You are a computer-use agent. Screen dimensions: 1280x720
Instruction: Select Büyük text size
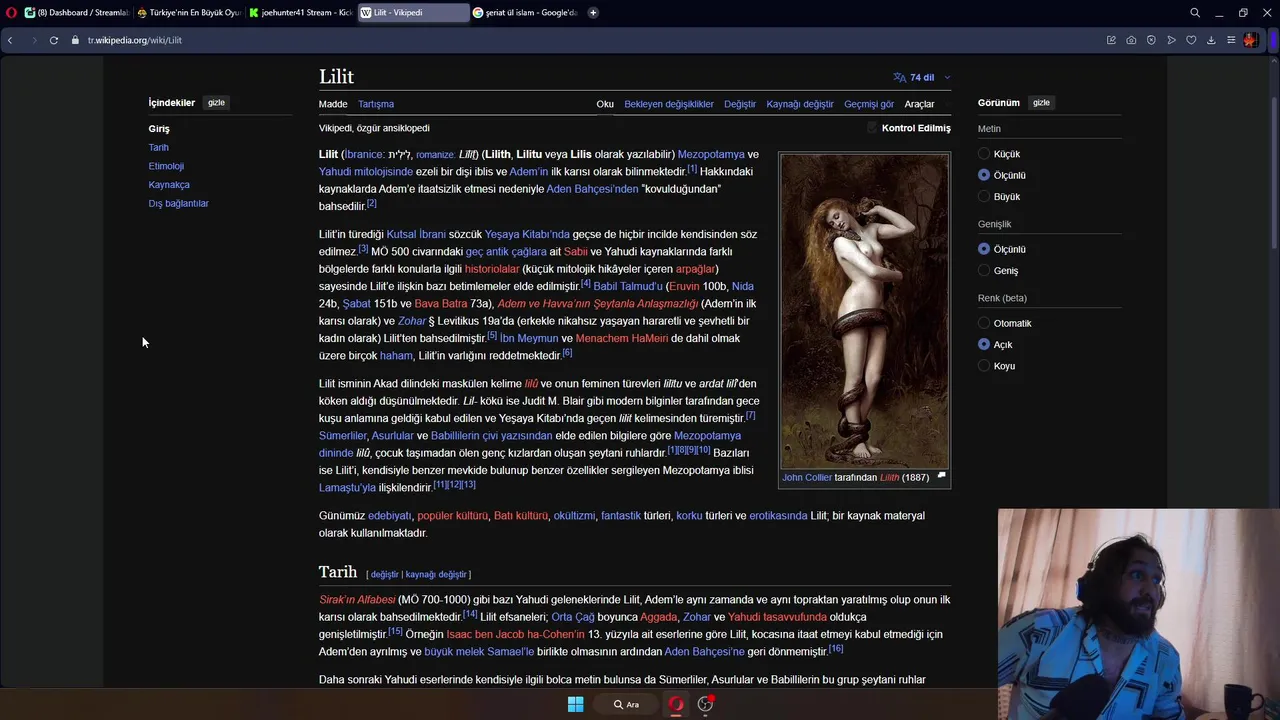[x=984, y=197]
